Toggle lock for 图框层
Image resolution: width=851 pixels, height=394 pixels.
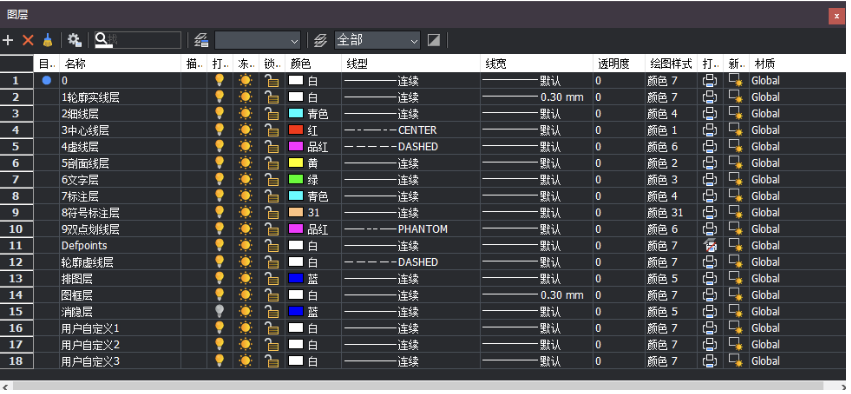[x=271, y=295]
